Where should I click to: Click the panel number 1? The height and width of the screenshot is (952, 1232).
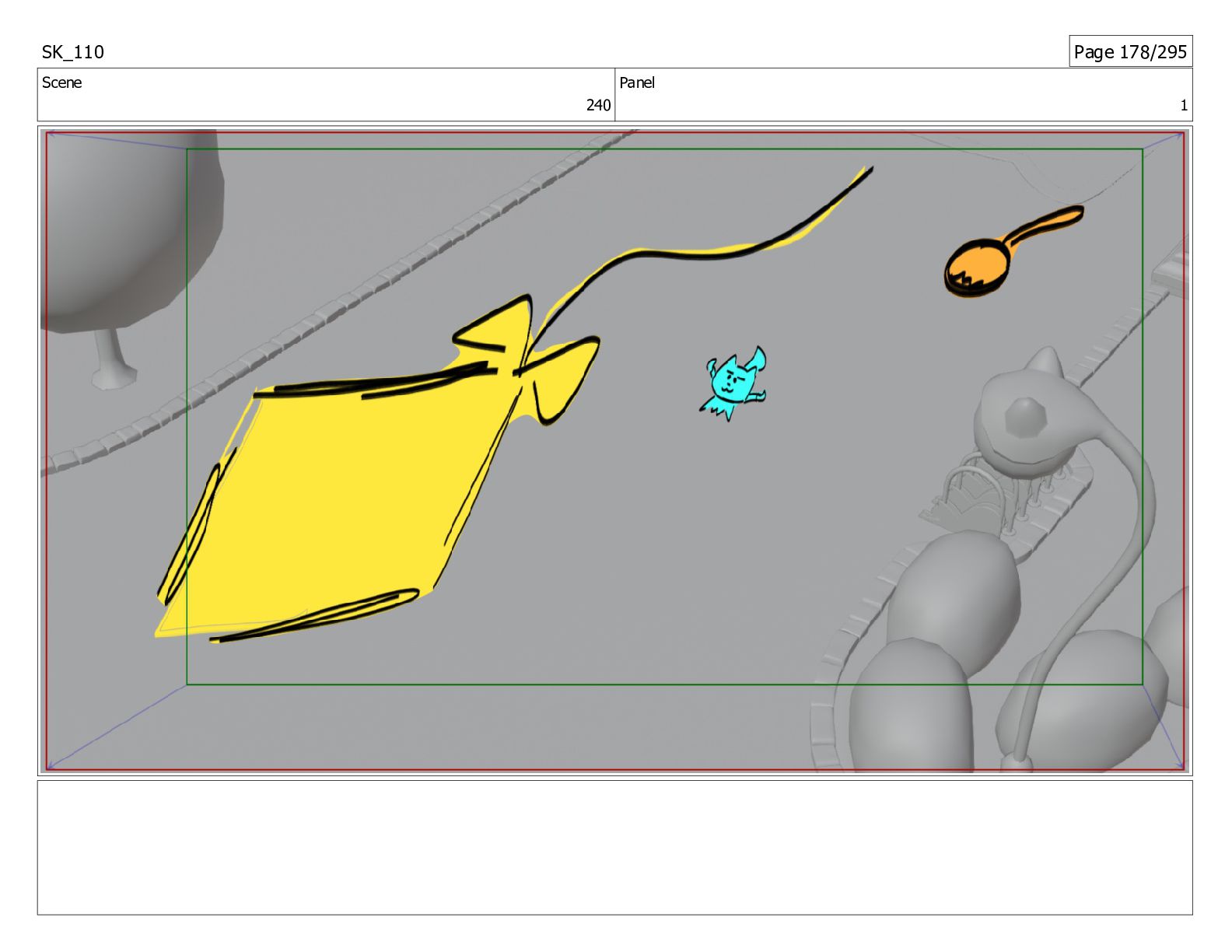tap(1184, 105)
